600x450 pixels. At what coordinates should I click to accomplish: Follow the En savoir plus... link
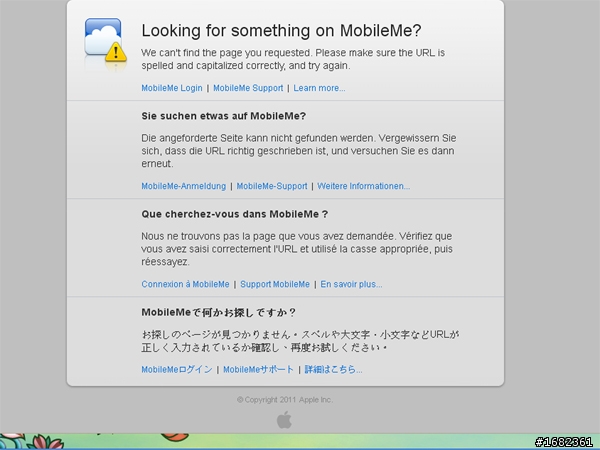coord(351,284)
